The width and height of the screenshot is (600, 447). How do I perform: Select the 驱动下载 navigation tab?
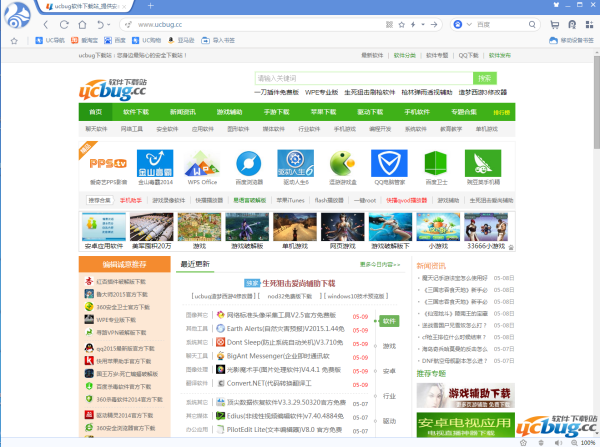pos(370,112)
